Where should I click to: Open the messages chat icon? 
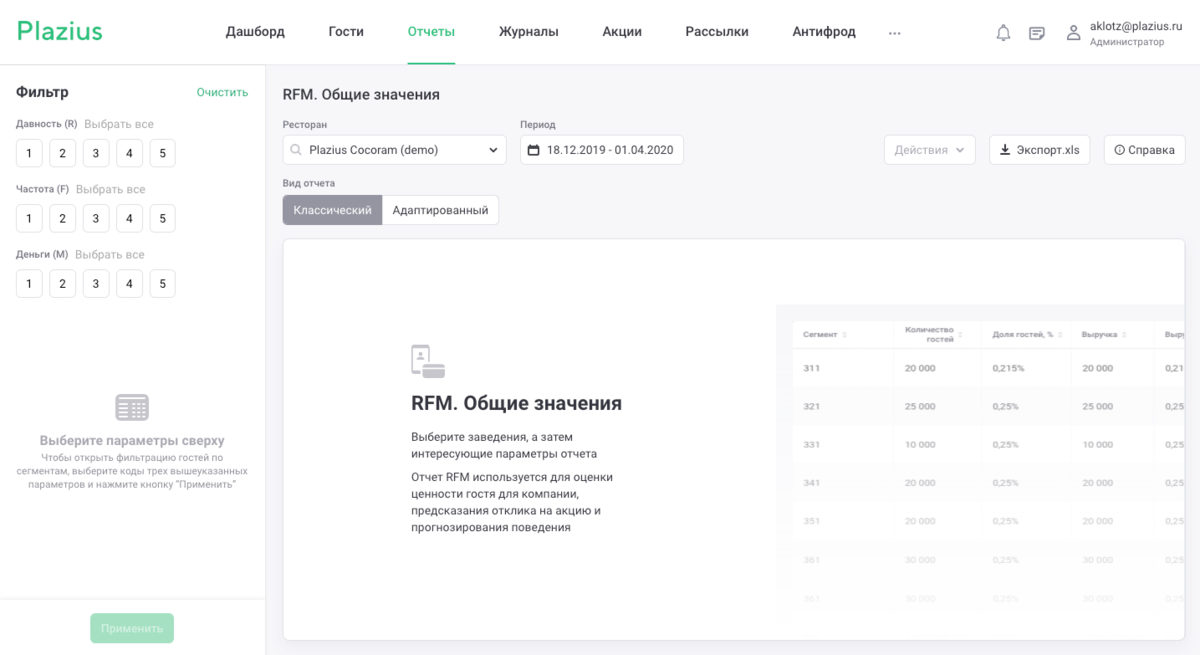pos(1037,33)
